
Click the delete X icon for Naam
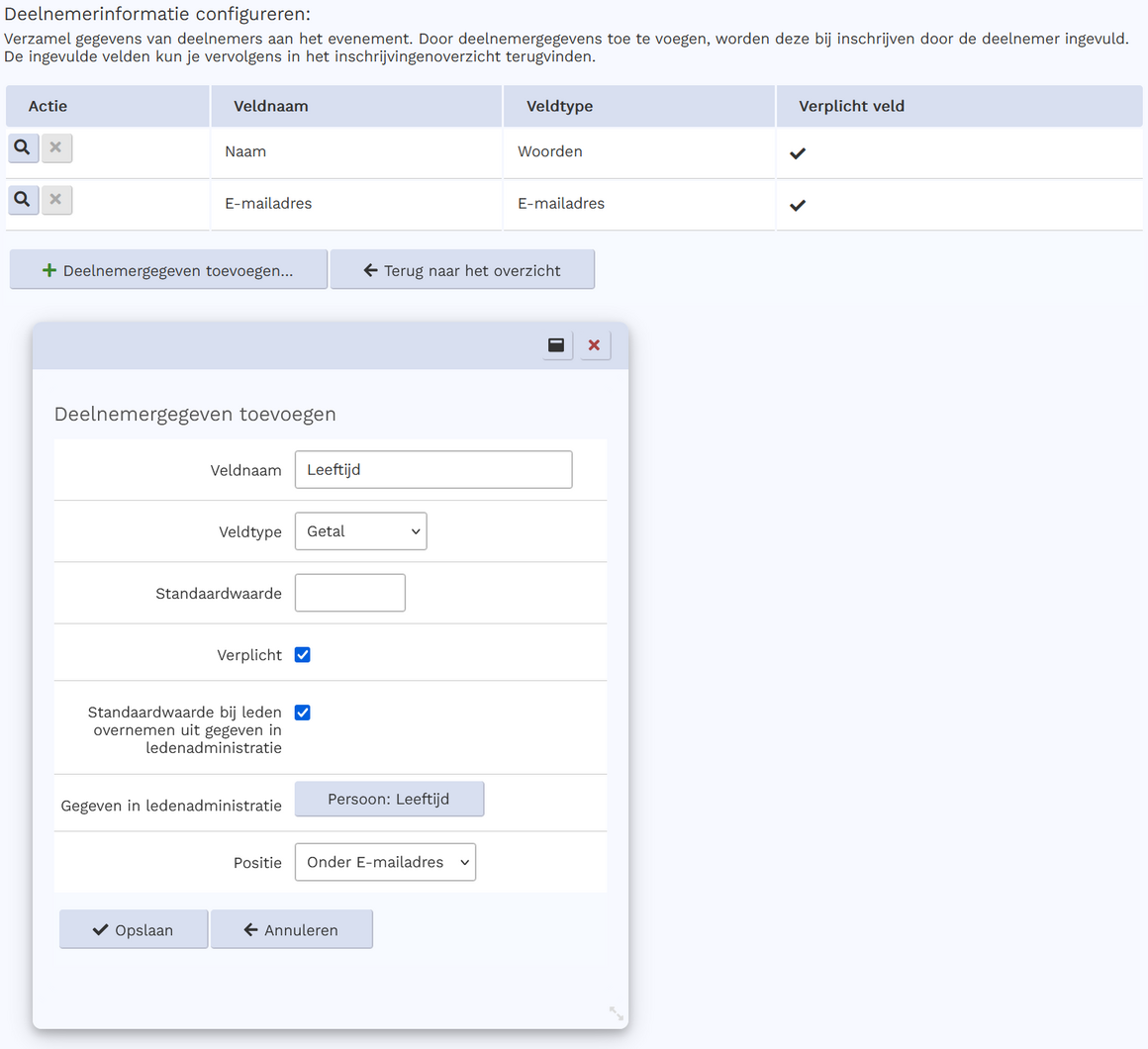56,148
